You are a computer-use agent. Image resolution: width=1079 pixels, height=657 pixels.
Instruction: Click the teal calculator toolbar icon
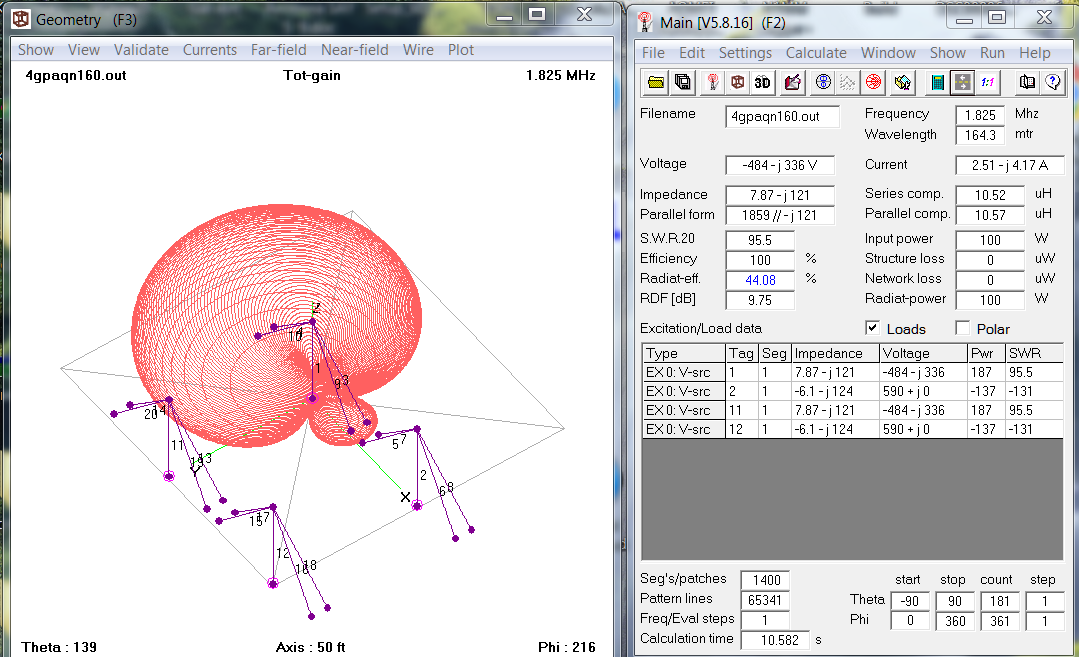[937, 83]
